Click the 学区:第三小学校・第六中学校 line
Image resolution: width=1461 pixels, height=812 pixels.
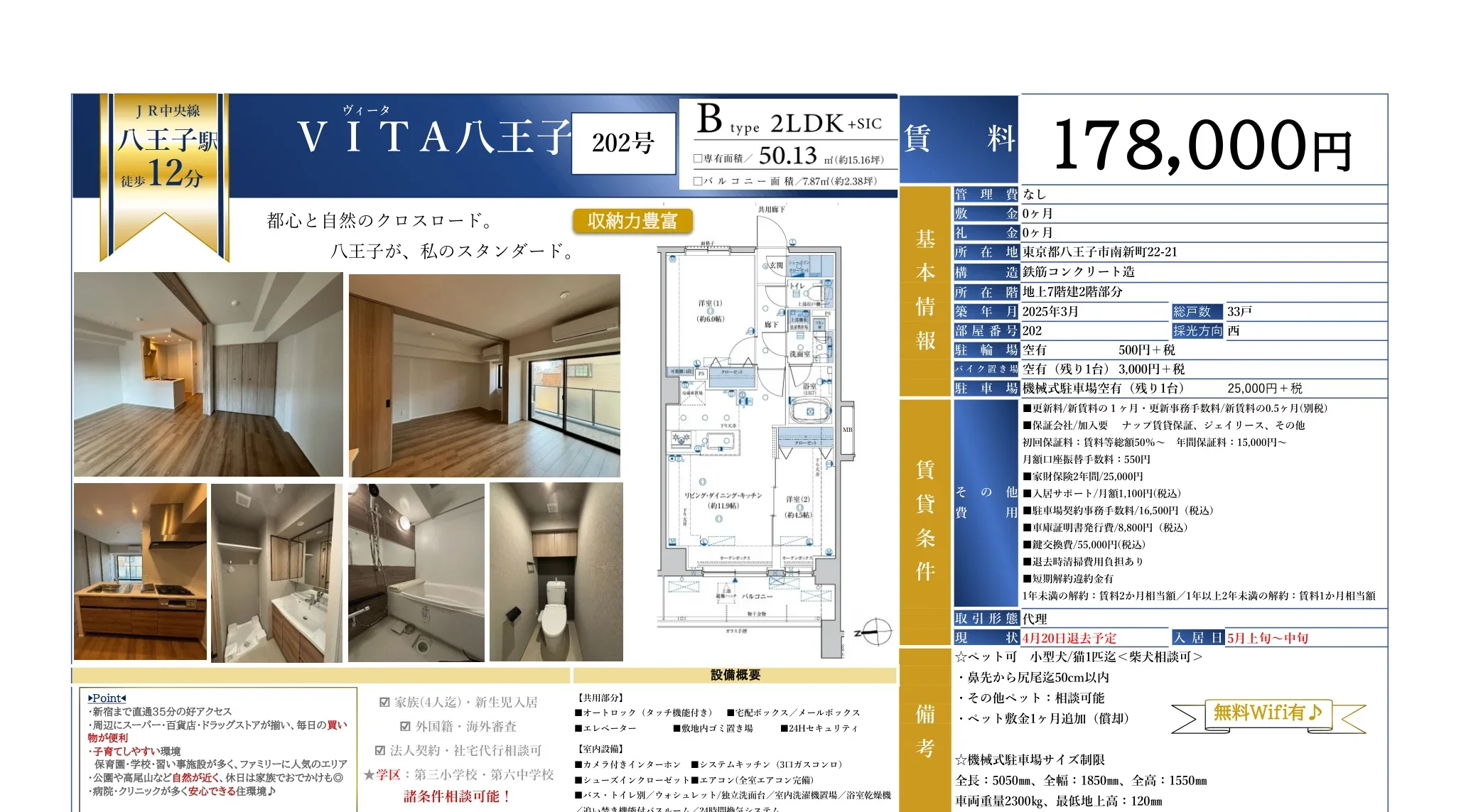coord(459,775)
